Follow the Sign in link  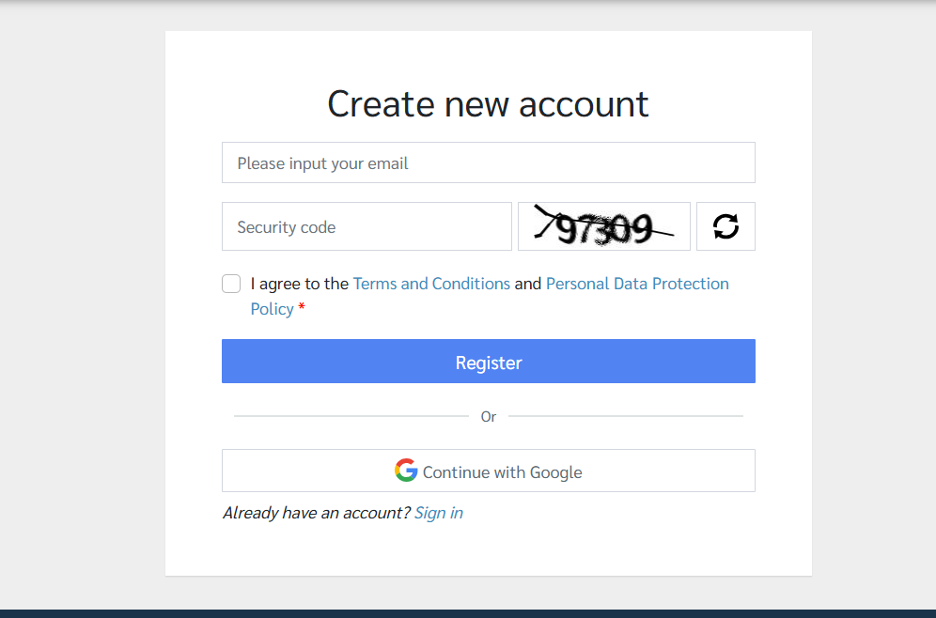[x=438, y=513]
